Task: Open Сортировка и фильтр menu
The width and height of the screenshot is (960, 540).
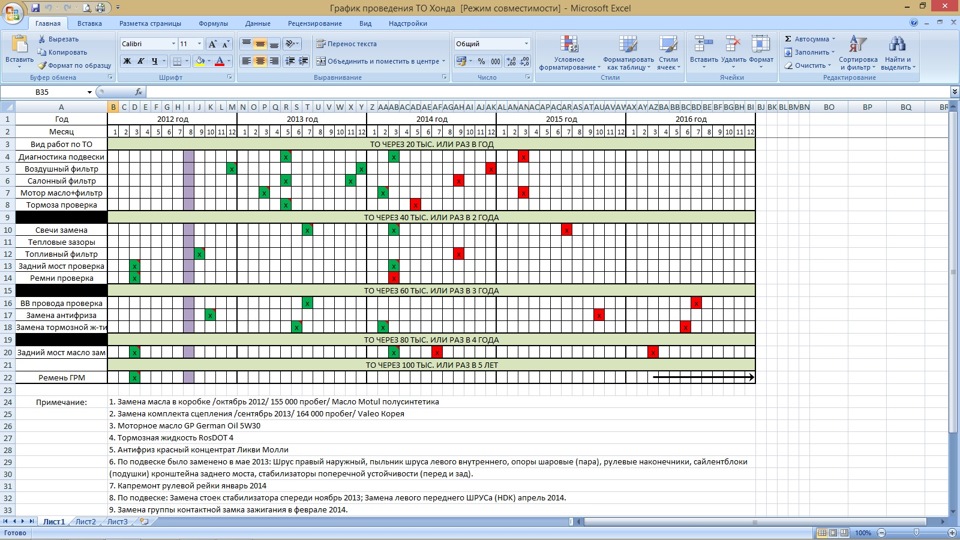Action: point(858,53)
